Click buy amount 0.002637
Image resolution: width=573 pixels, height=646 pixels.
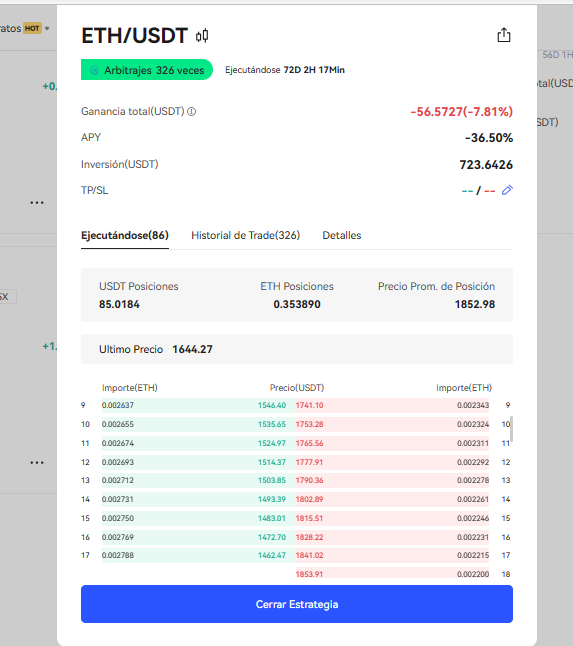tap(118, 405)
